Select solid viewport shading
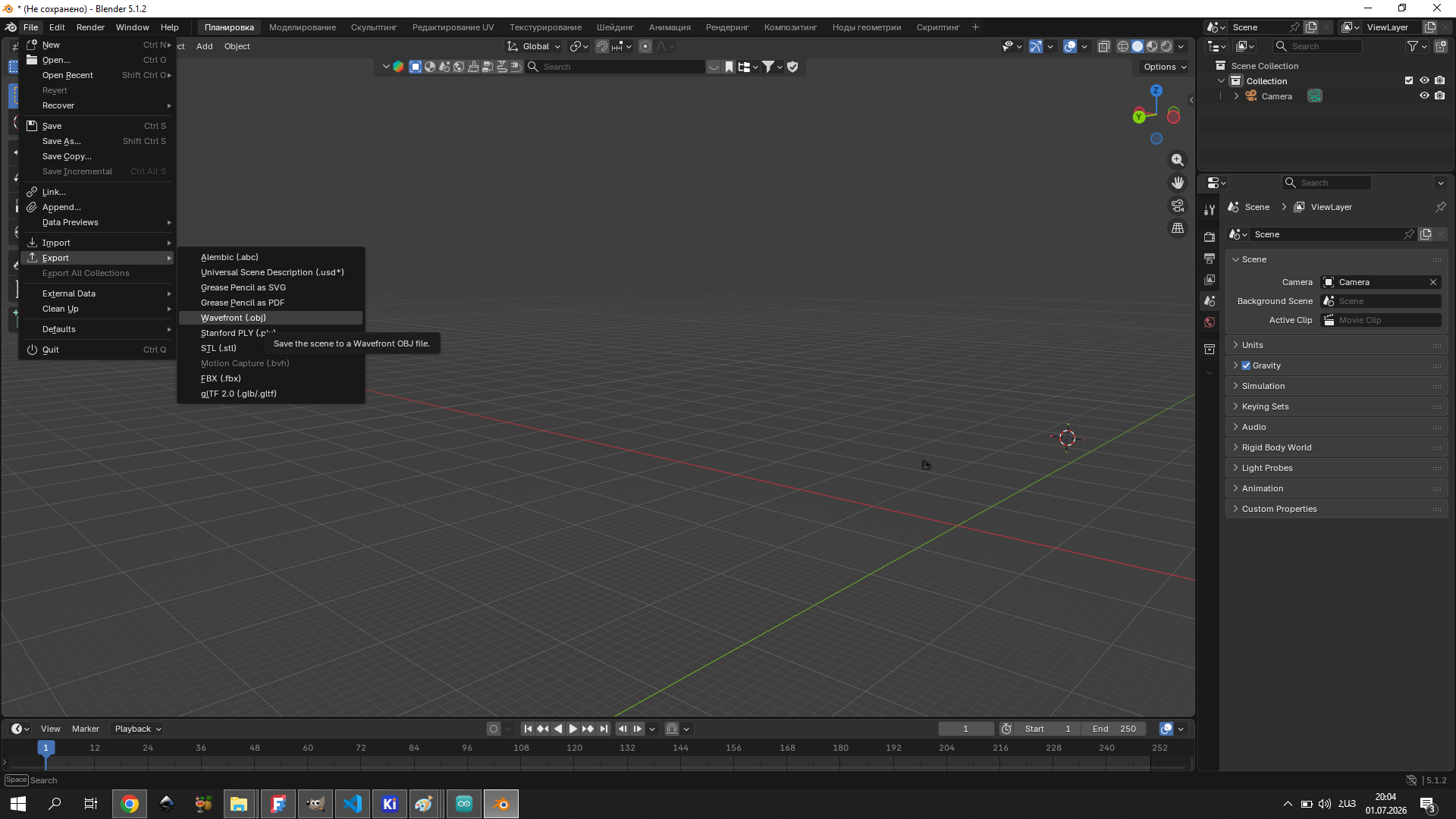Image resolution: width=1456 pixels, height=819 pixels. (x=1137, y=46)
